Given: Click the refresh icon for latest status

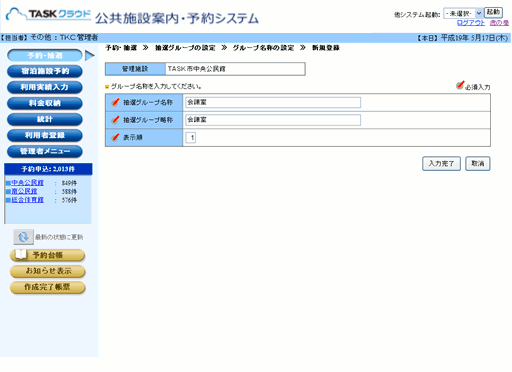Looking at the screenshot, I should [23, 237].
